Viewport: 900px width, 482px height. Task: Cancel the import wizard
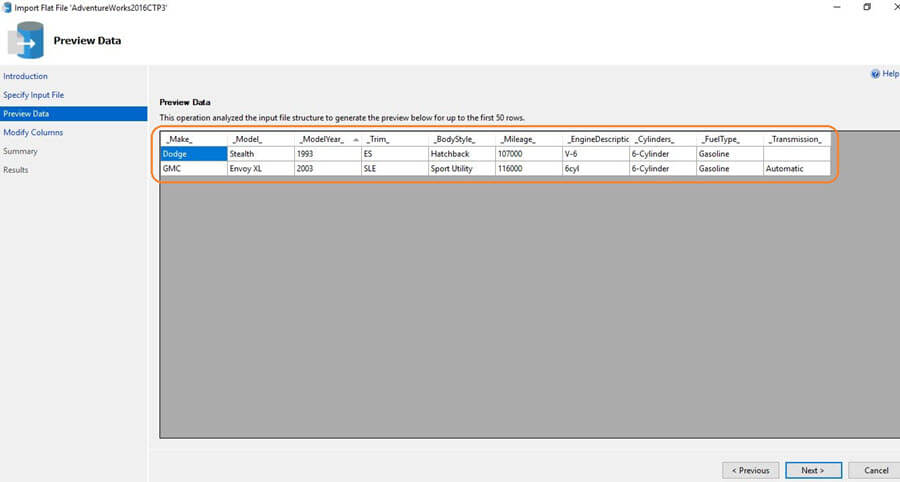[x=876, y=470]
